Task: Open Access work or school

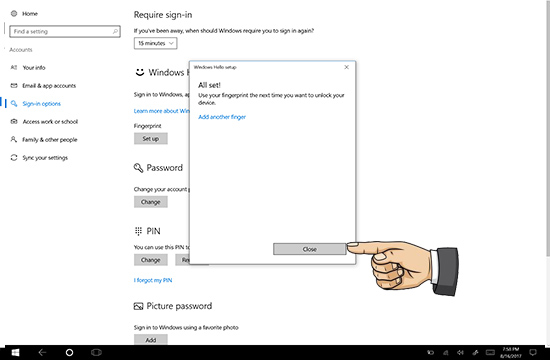Action: pyautogui.click(x=50, y=121)
